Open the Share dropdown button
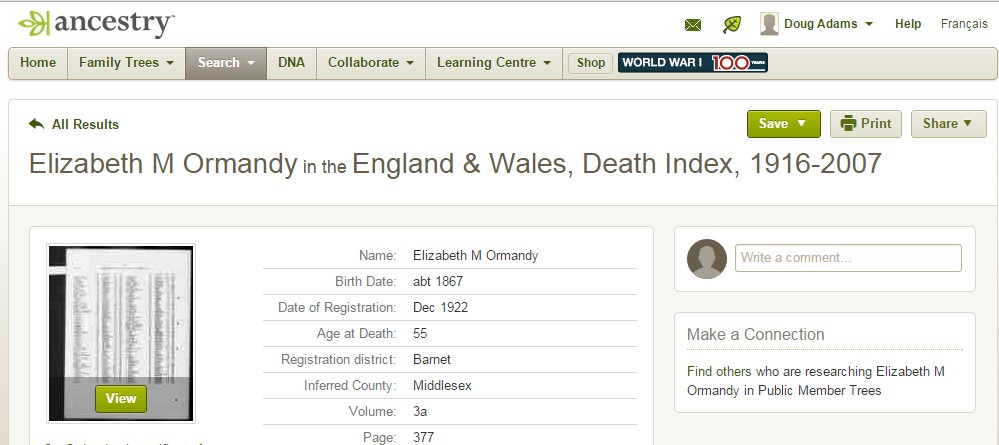 tap(949, 124)
